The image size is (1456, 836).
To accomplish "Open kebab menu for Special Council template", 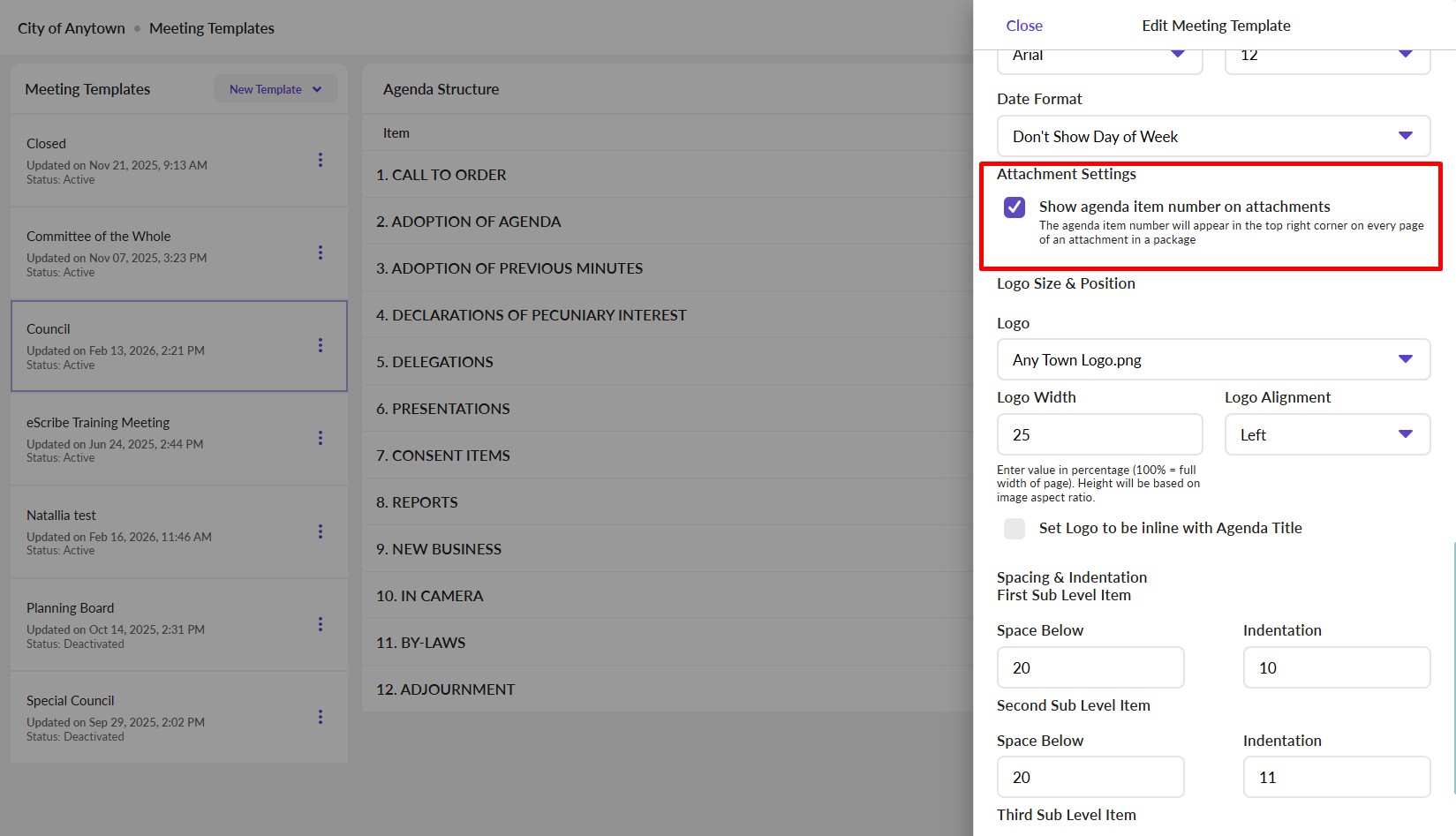I will pos(321,717).
